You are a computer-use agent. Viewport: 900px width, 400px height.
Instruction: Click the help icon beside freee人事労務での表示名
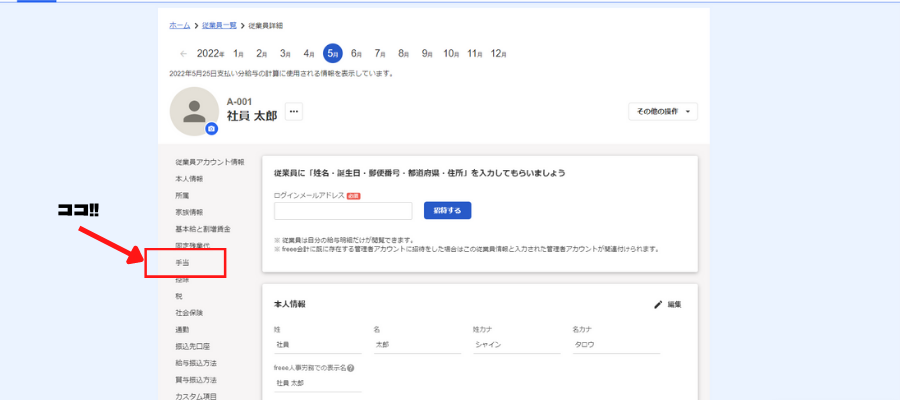tap(351, 368)
